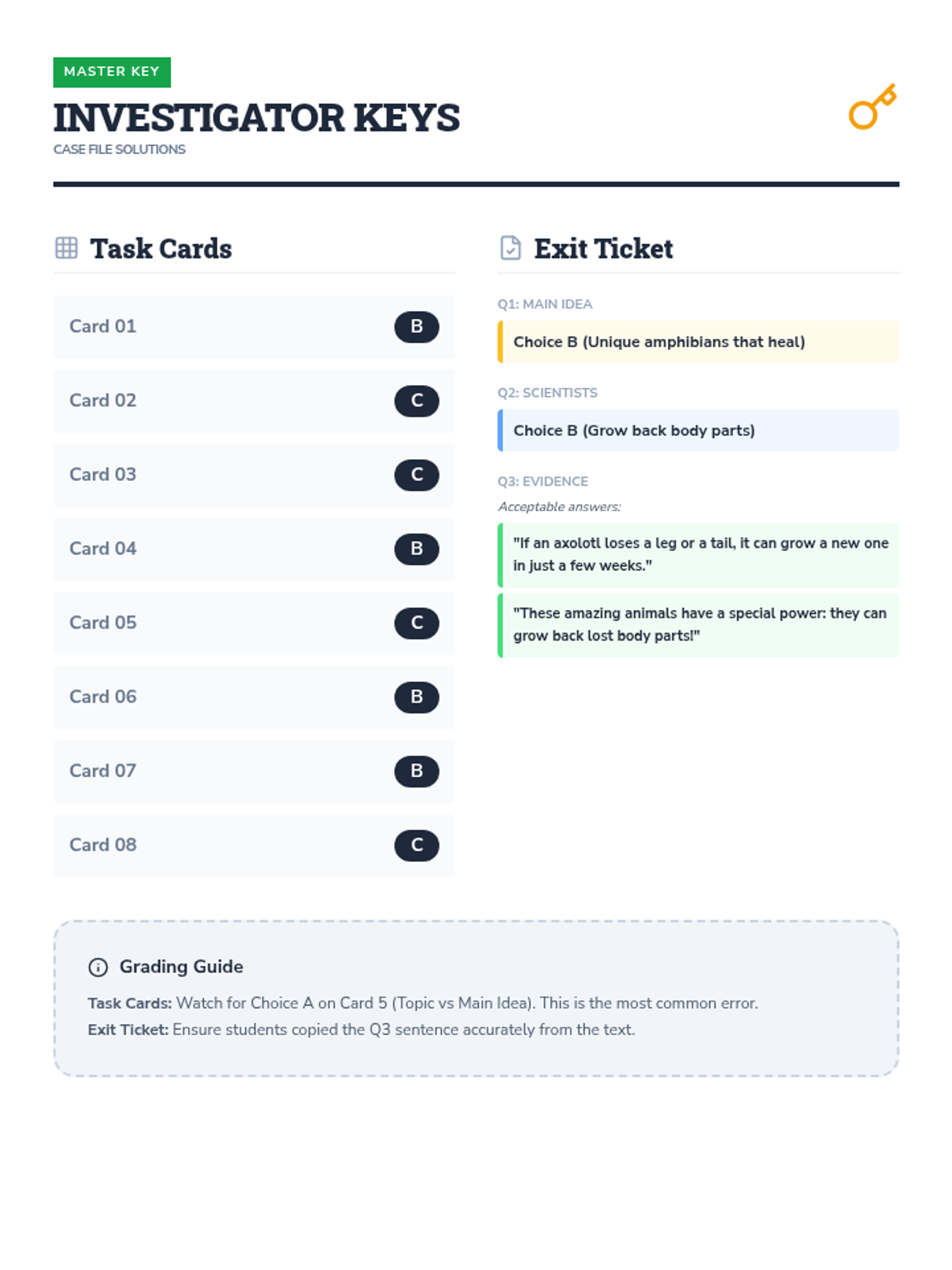
Task: Click the special power evidence quote
Action: point(698,624)
